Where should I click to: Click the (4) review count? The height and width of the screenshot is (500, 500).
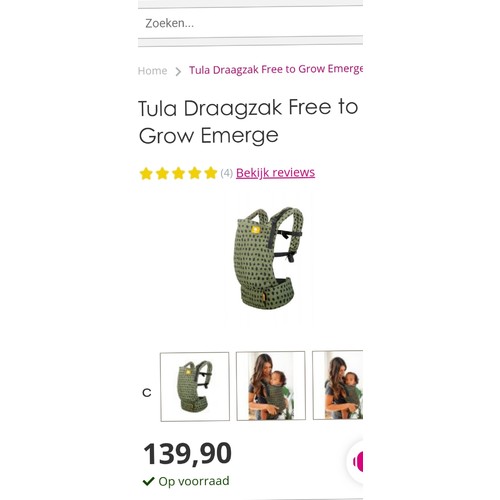click(226, 173)
